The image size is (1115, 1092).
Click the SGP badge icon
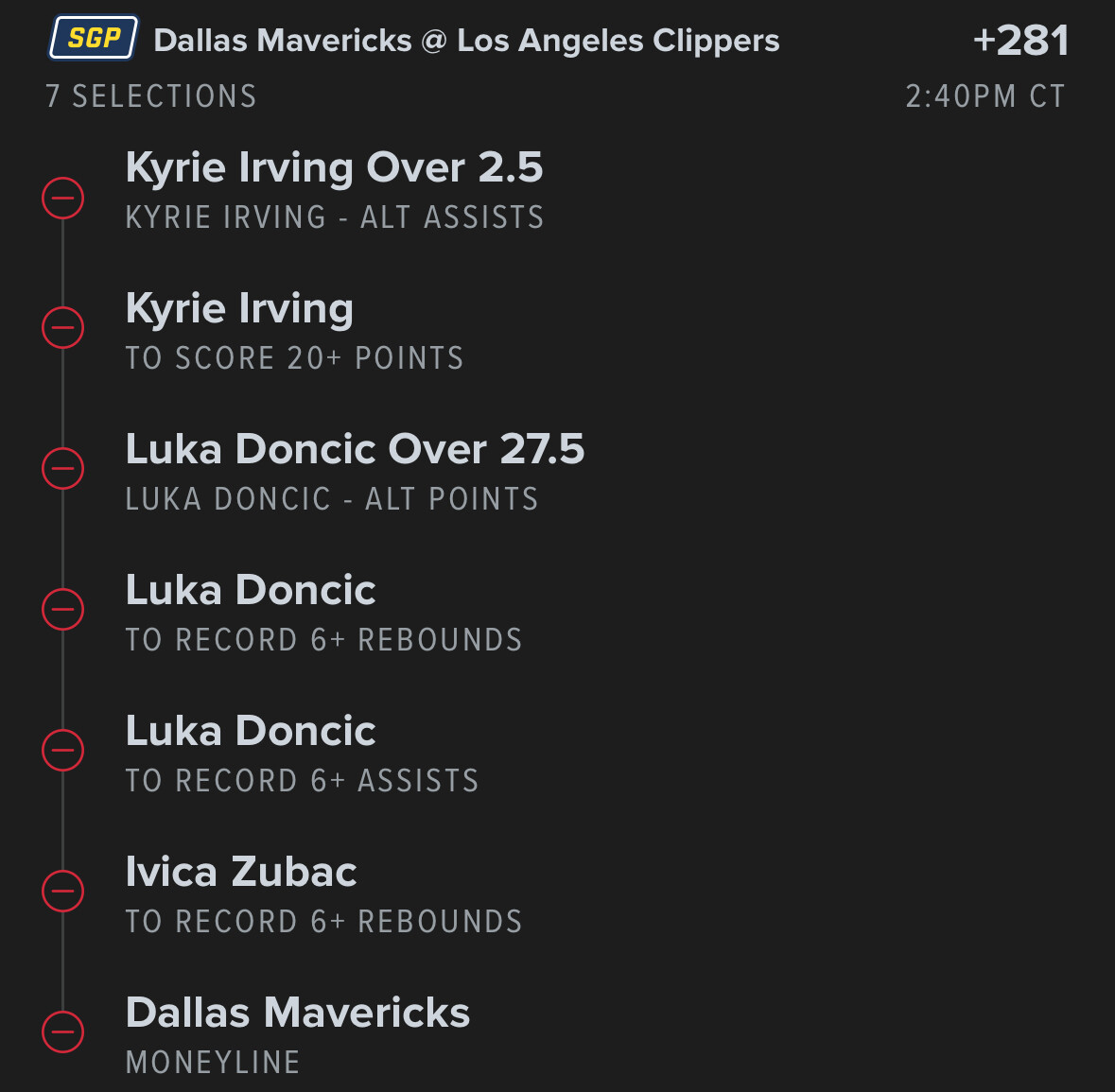pos(94,38)
